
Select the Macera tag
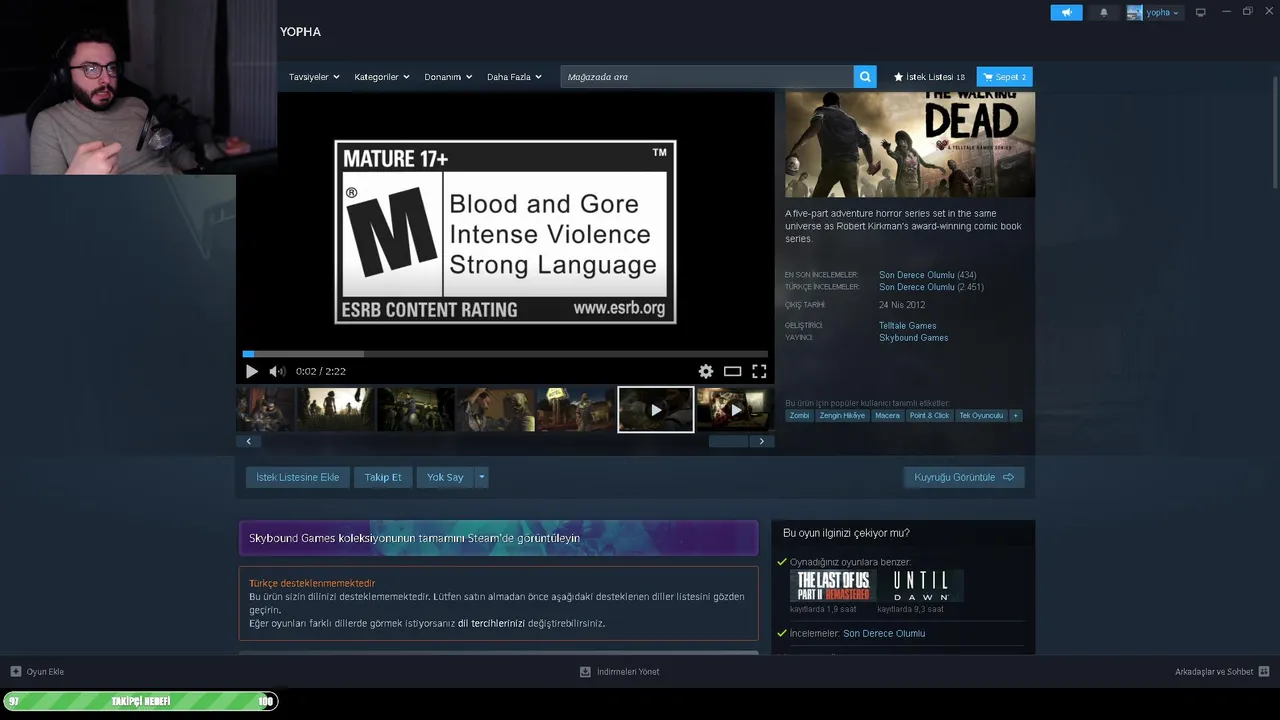[x=887, y=415]
